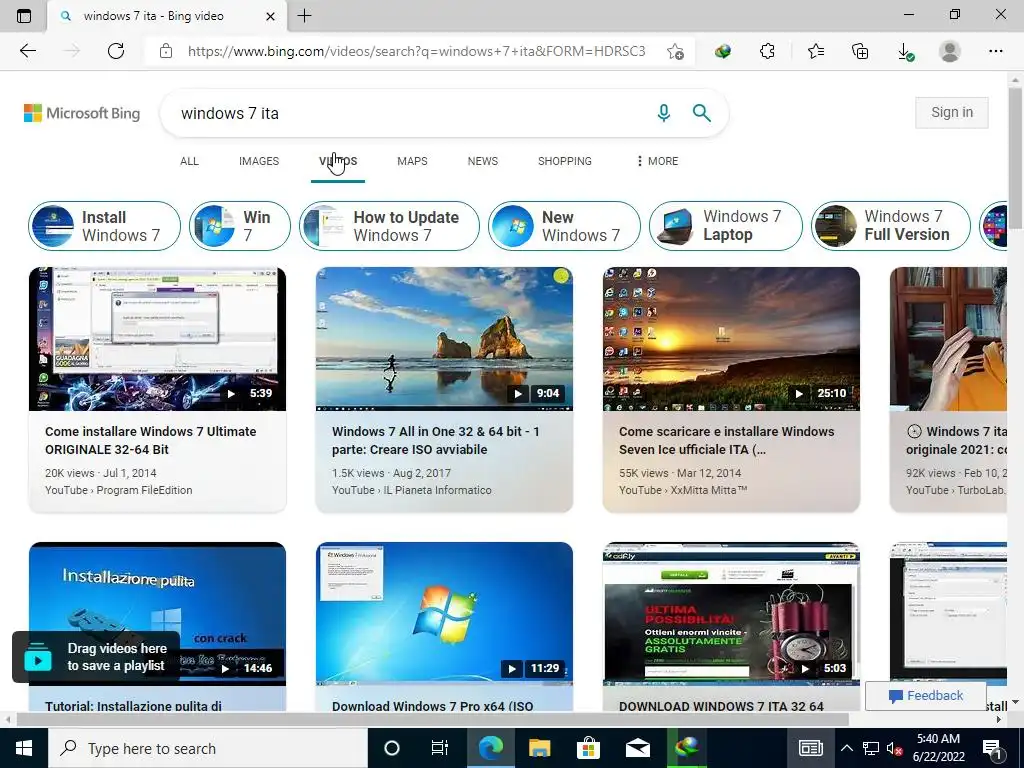The height and width of the screenshot is (768, 1024).
Task: Open 'Windows 7 All in One 32 & 64 bit' title
Action: point(436,440)
